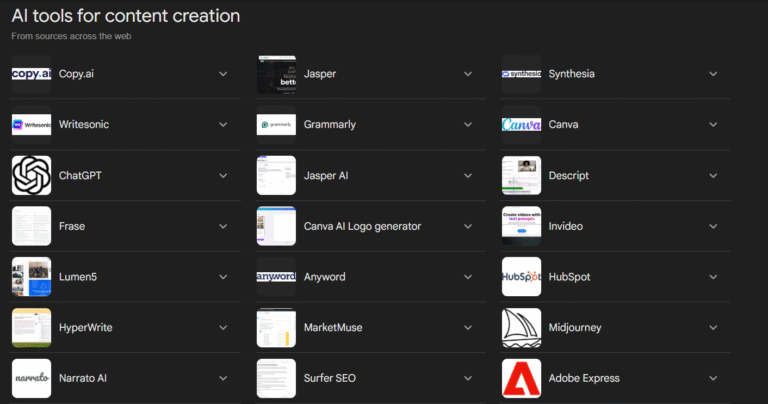
Task: Select the Copy.ai name text
Action: pos(76,74)
